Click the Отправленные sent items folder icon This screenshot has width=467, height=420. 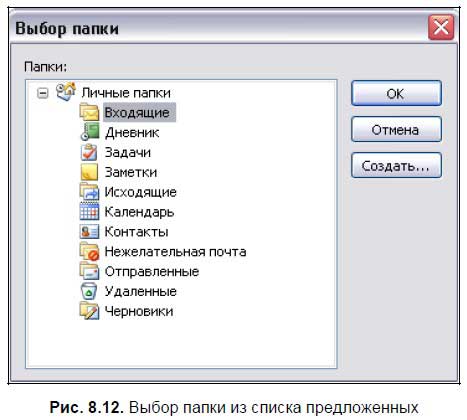click(x=89, y=271)
